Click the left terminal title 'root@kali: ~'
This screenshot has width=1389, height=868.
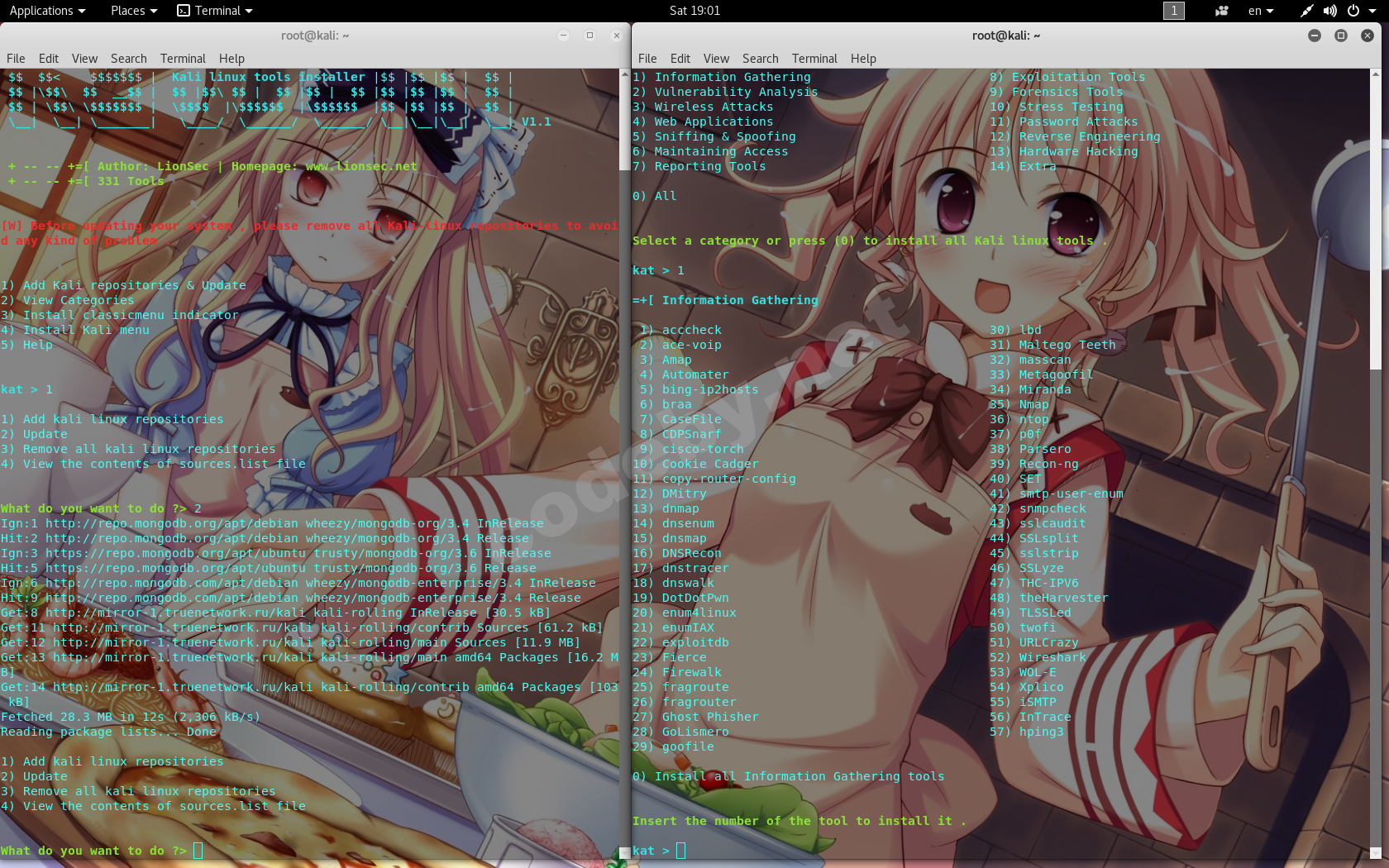point(315,36)
